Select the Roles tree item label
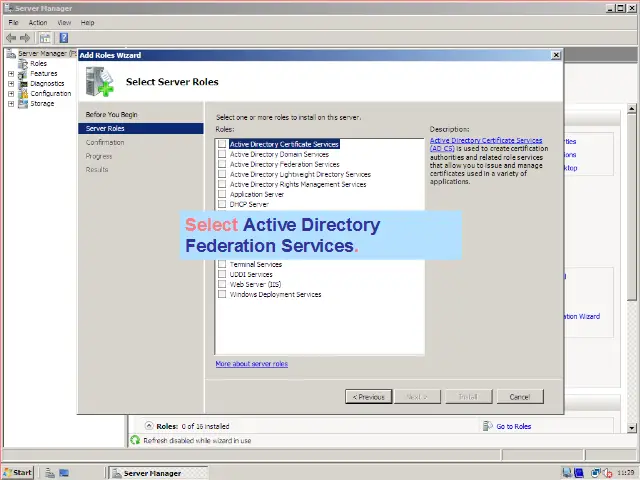The image size is (640, 480). pos(38,64)
